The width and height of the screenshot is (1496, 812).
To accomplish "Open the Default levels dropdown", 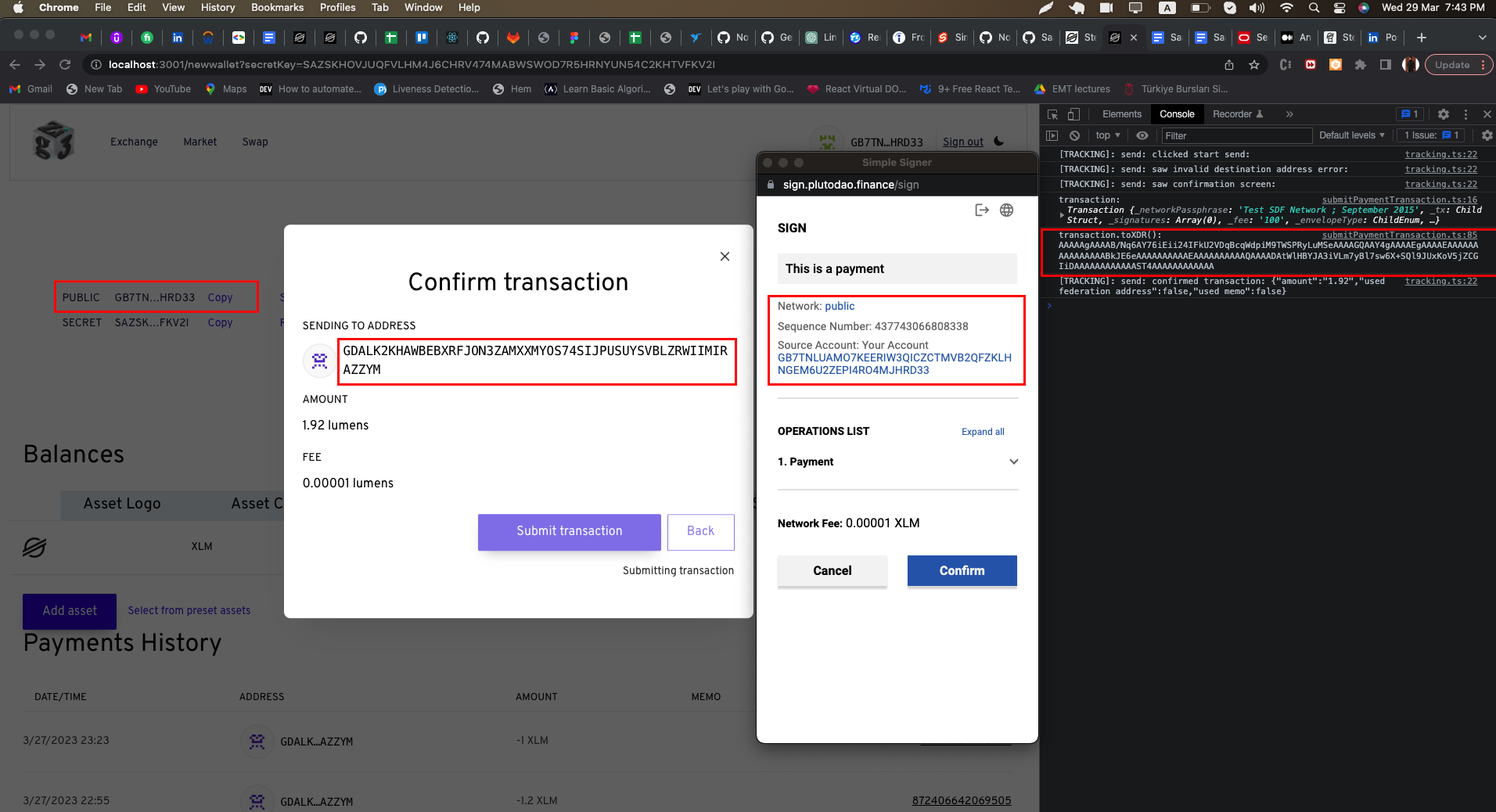I will (1351, 135).
